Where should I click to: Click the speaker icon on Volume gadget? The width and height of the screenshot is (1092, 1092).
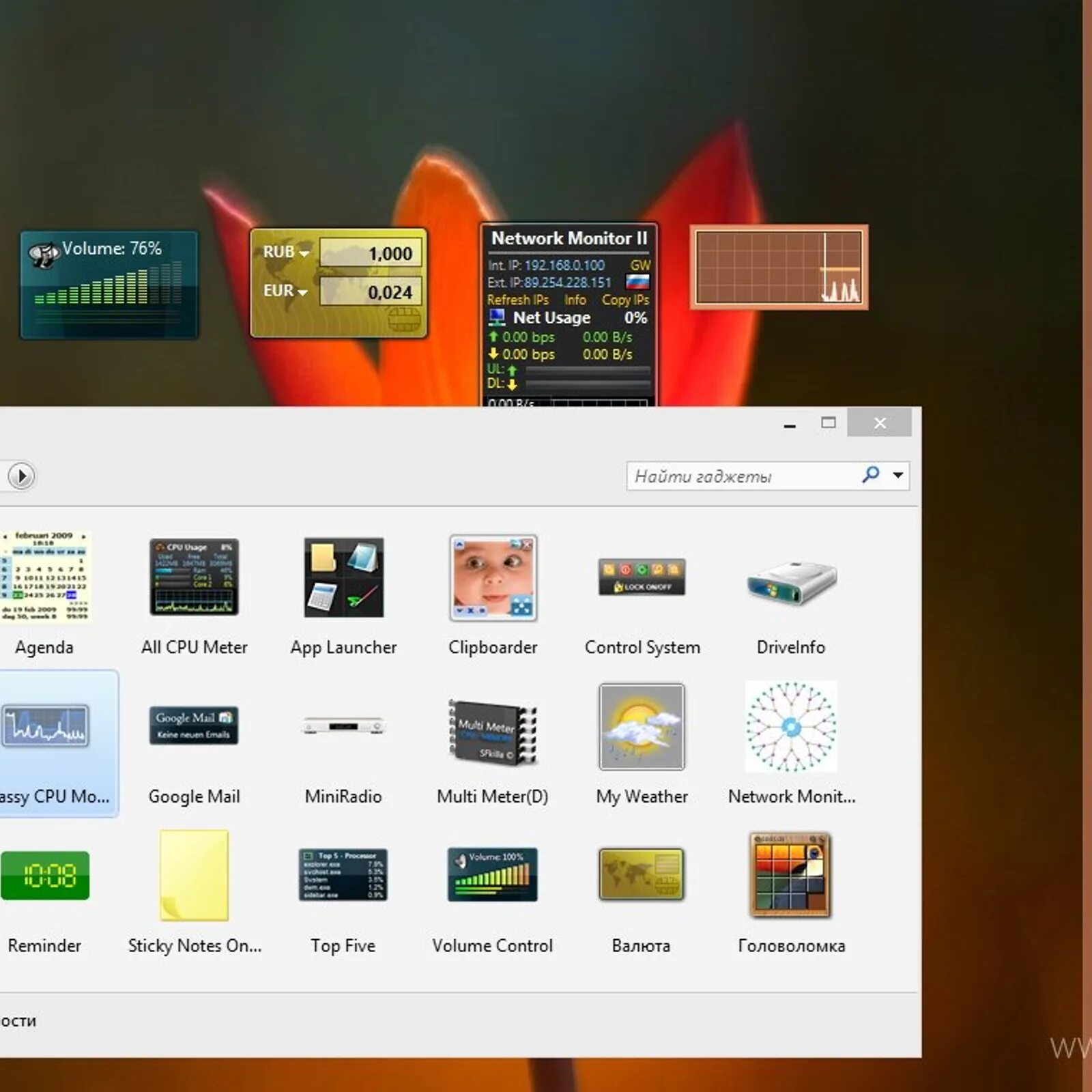pyautogui.click(x=44, y=255)
